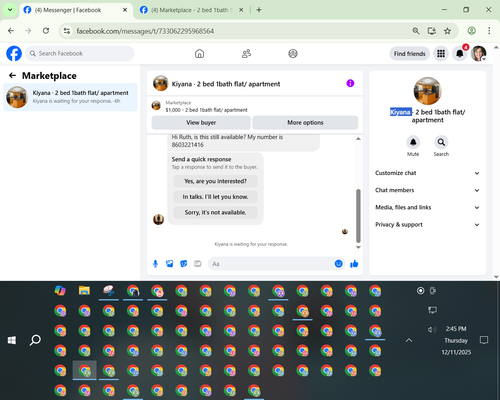Open the Chrome zoom magnifier icon
The image size is (500, 400).
[x=416, y=31]
